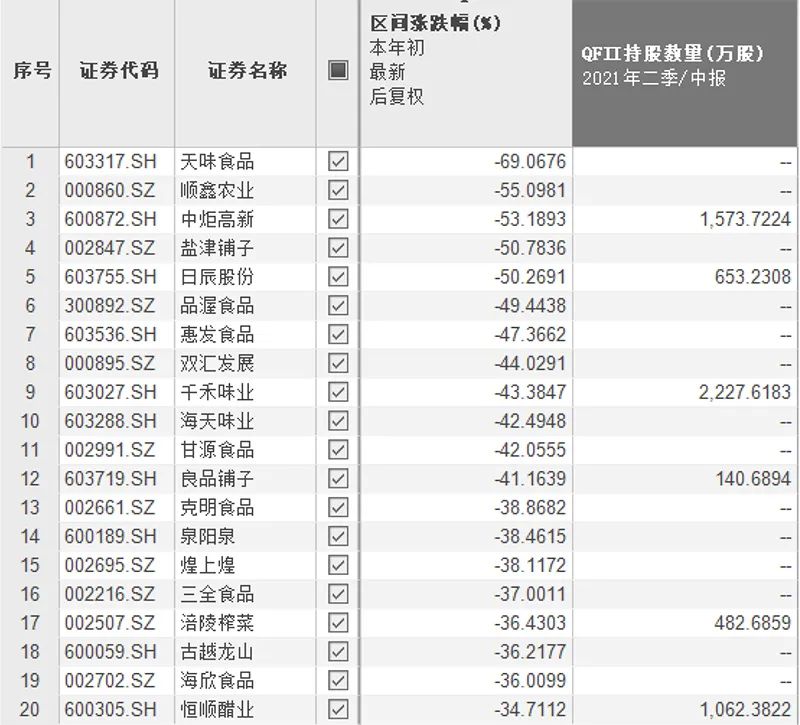
Task: Click stock code 603288.SH
Action: point(110,421)
